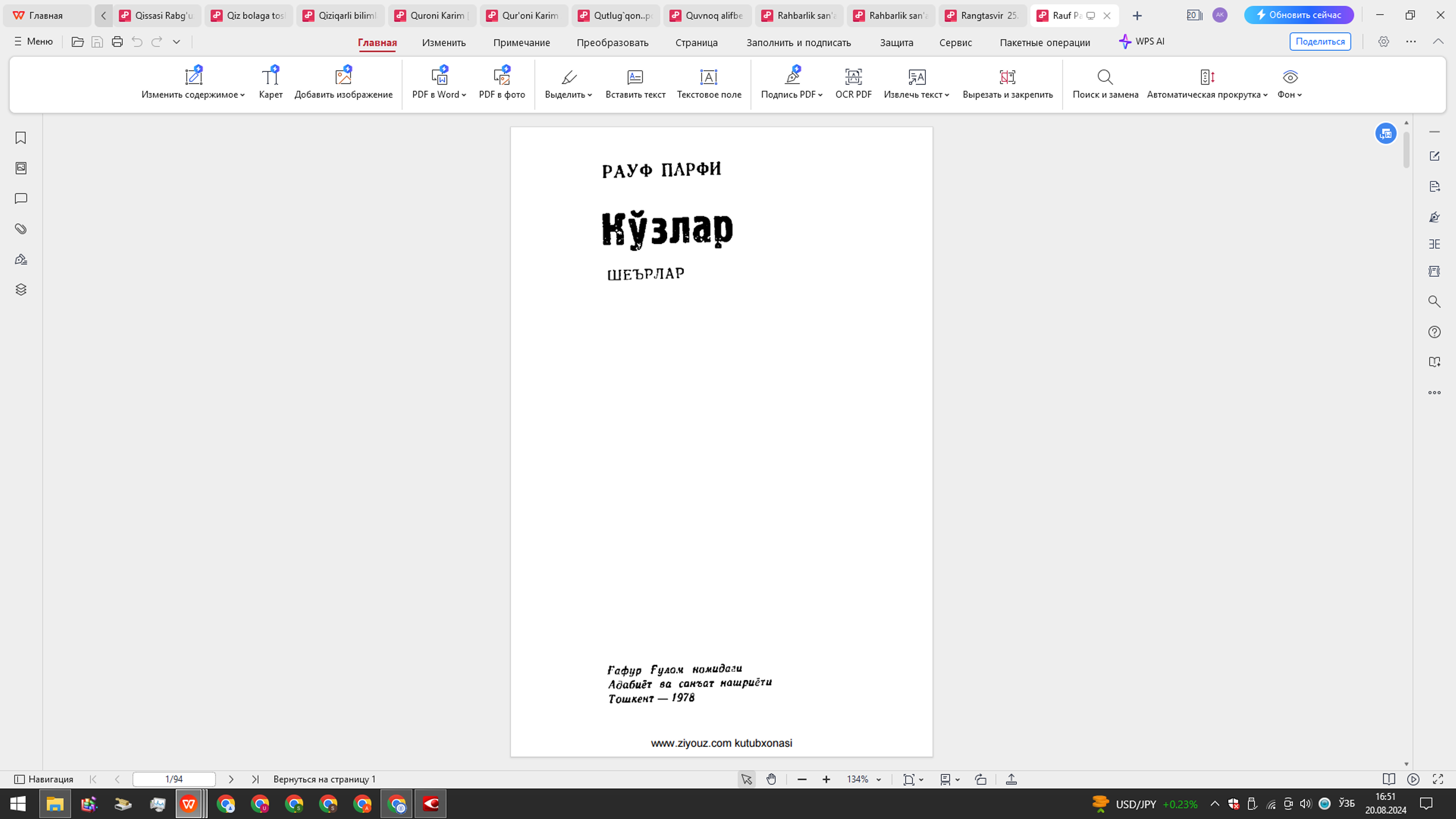
Task: Toggle reading mode book icon
Action: [1388, 780]
